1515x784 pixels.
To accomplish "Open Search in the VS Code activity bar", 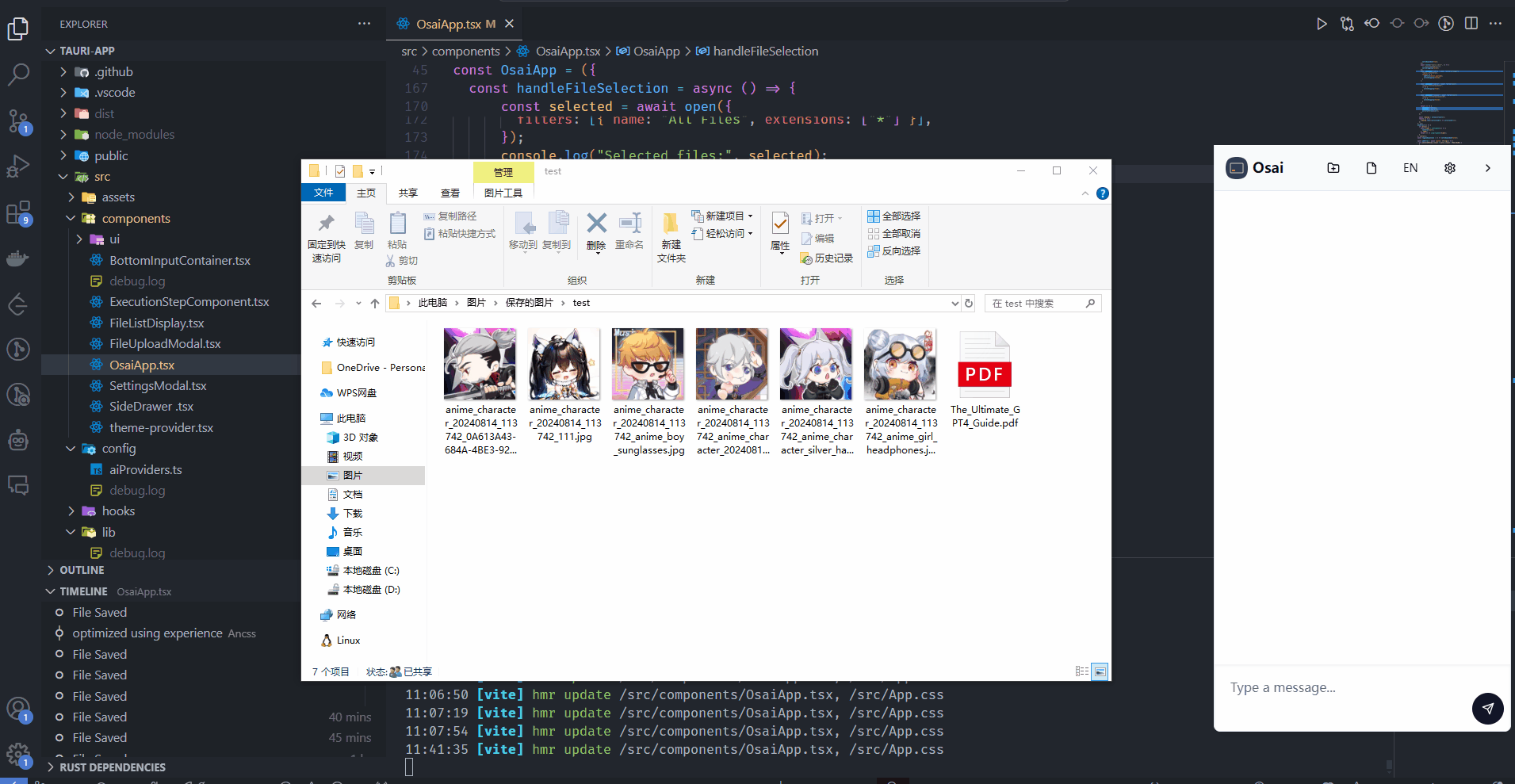I will [x=18, y=74].
